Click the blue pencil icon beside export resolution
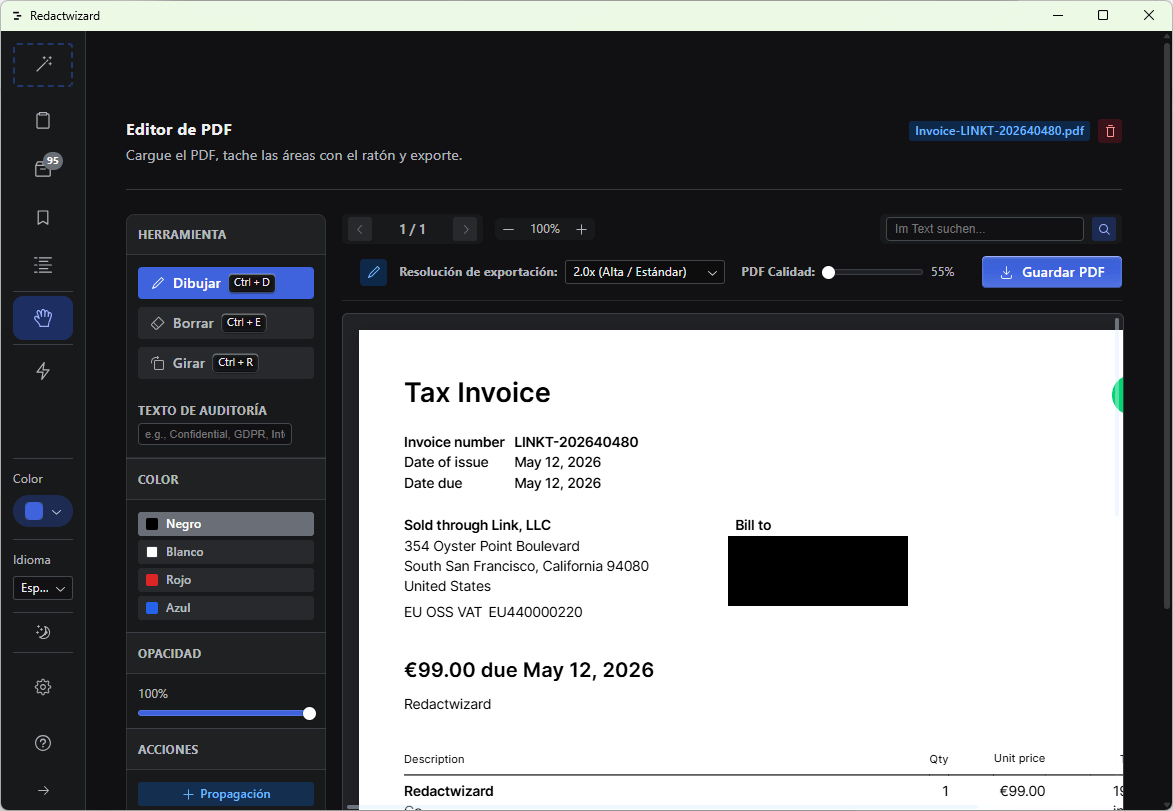Image resolution: width=1173 pixels, height=811 pixels. (x=373, y=272)
